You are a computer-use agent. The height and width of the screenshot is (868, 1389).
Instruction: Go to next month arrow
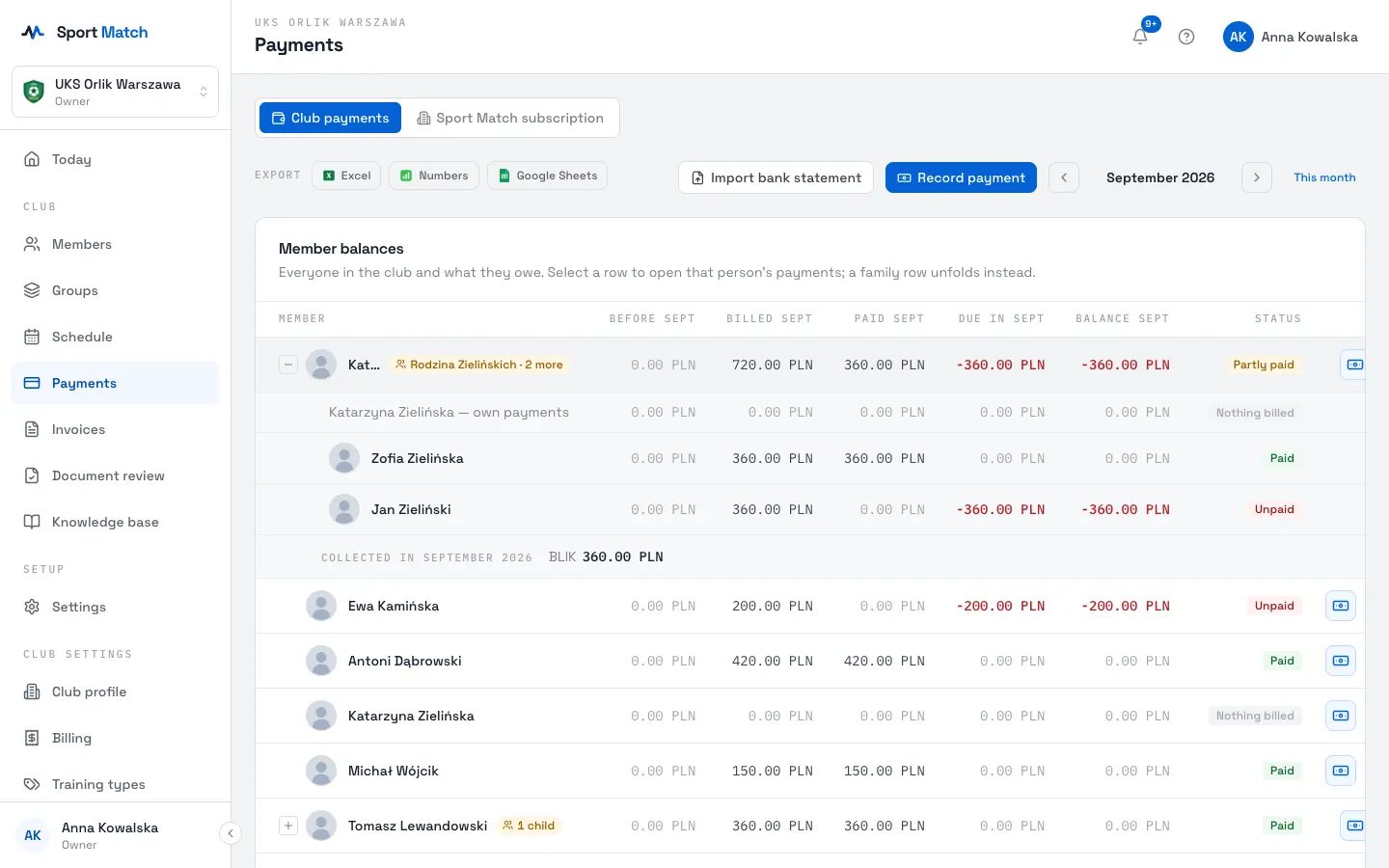(1257, 177)
